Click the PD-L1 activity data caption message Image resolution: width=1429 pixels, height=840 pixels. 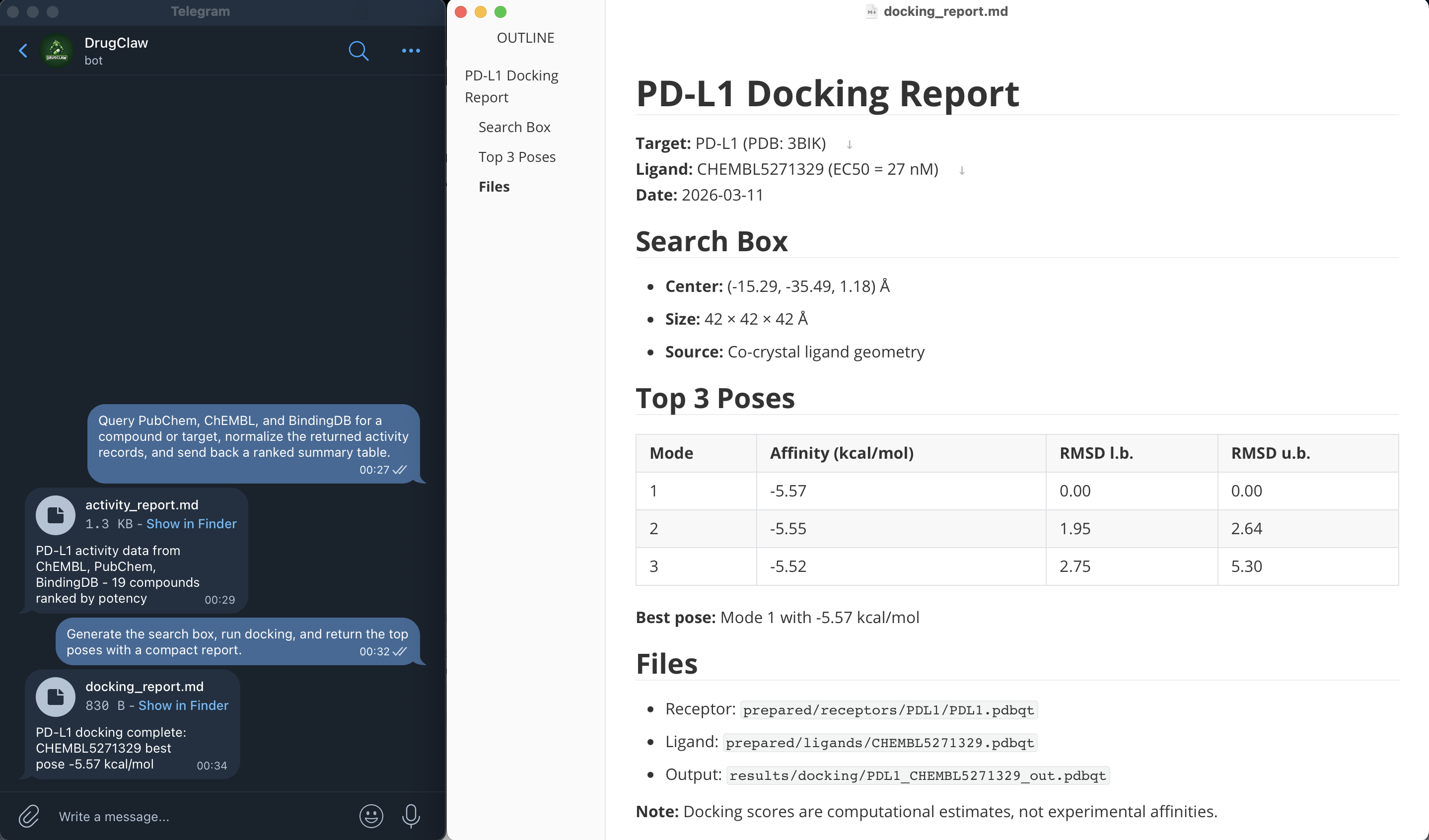117,574
